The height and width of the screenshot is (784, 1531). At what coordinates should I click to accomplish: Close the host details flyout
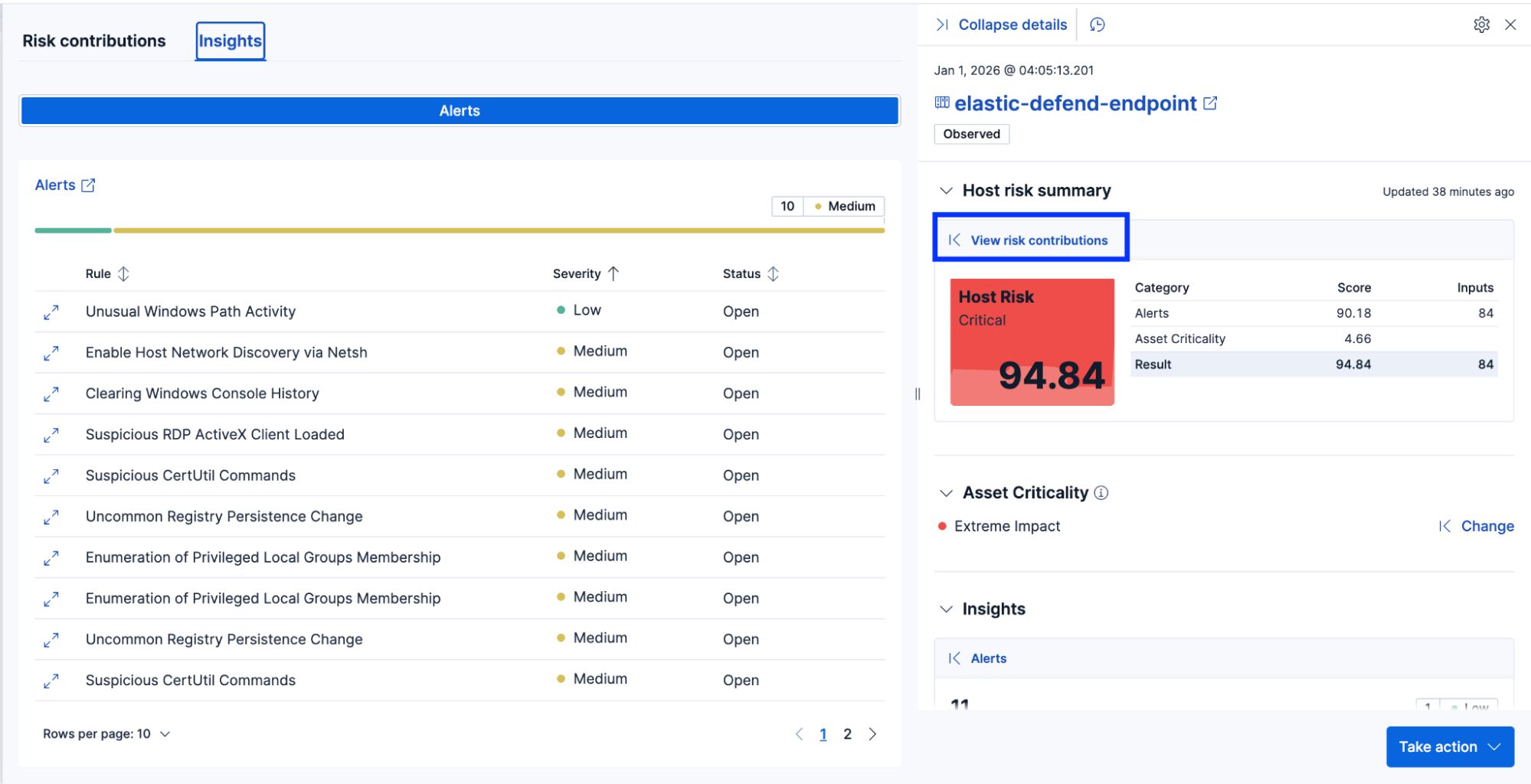1510,24
